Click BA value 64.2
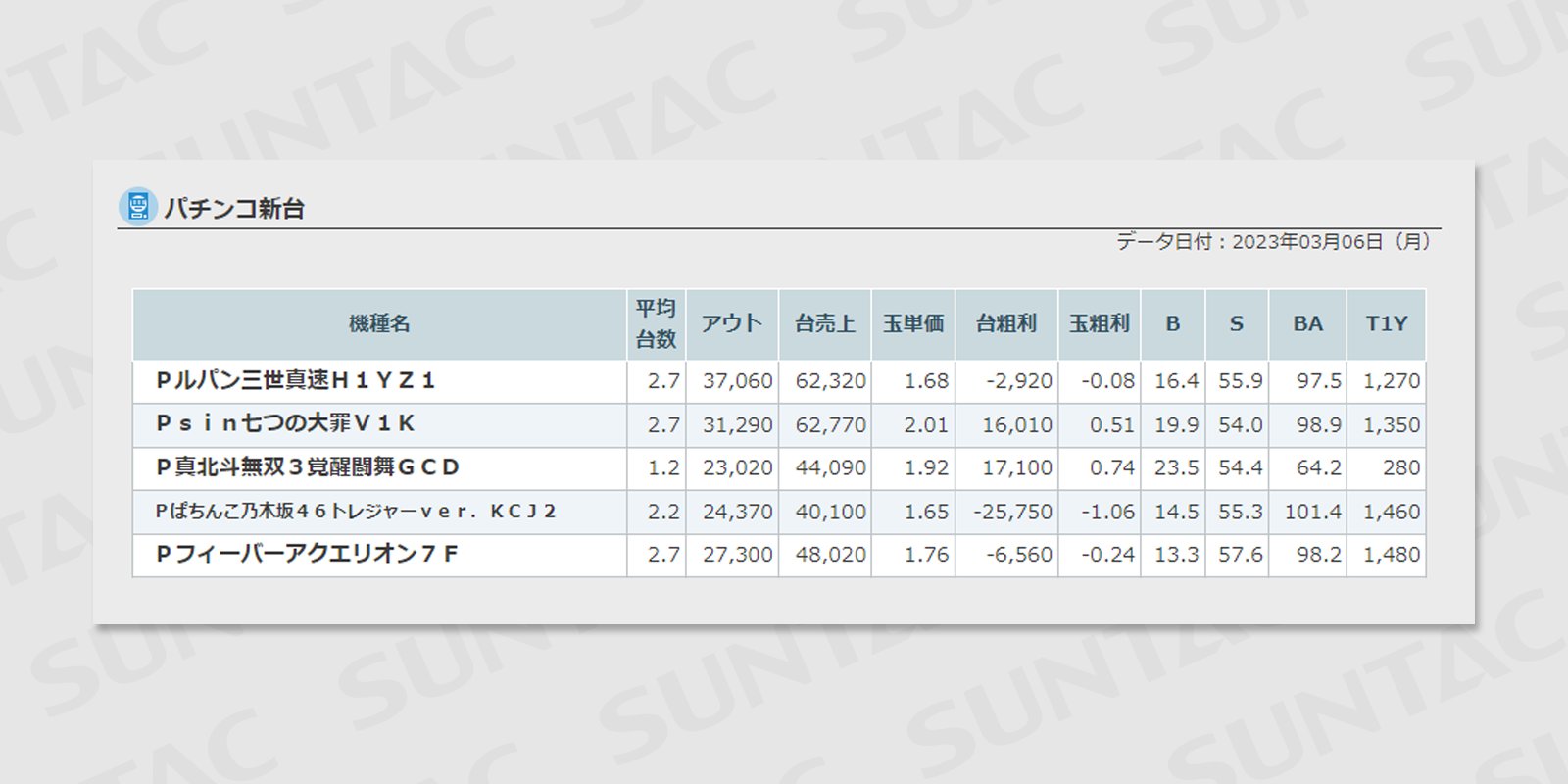Screen dimensions: 1568x784 1319,468
